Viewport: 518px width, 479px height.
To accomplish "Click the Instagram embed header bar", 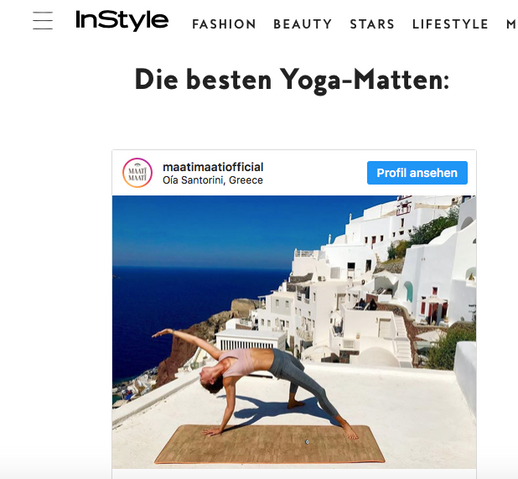I will pyautogui.click(x=294, y=173).
